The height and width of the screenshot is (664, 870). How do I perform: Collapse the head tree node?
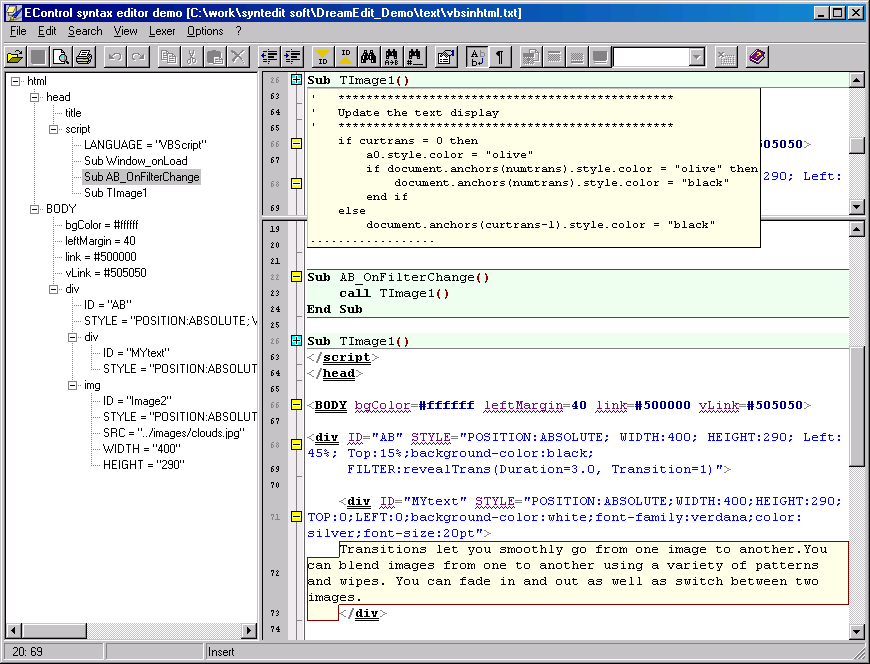tap(34, 97)
